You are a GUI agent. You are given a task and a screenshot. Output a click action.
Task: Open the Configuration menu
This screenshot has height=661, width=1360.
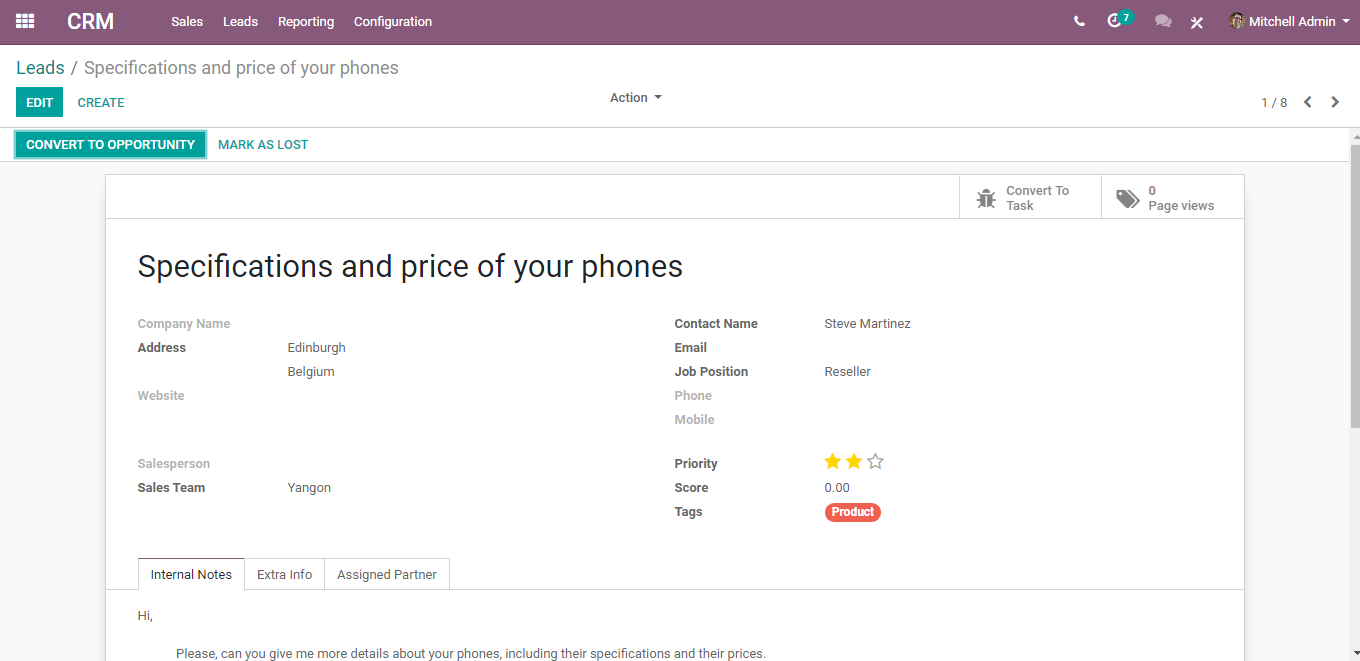[x=393, y=21]
